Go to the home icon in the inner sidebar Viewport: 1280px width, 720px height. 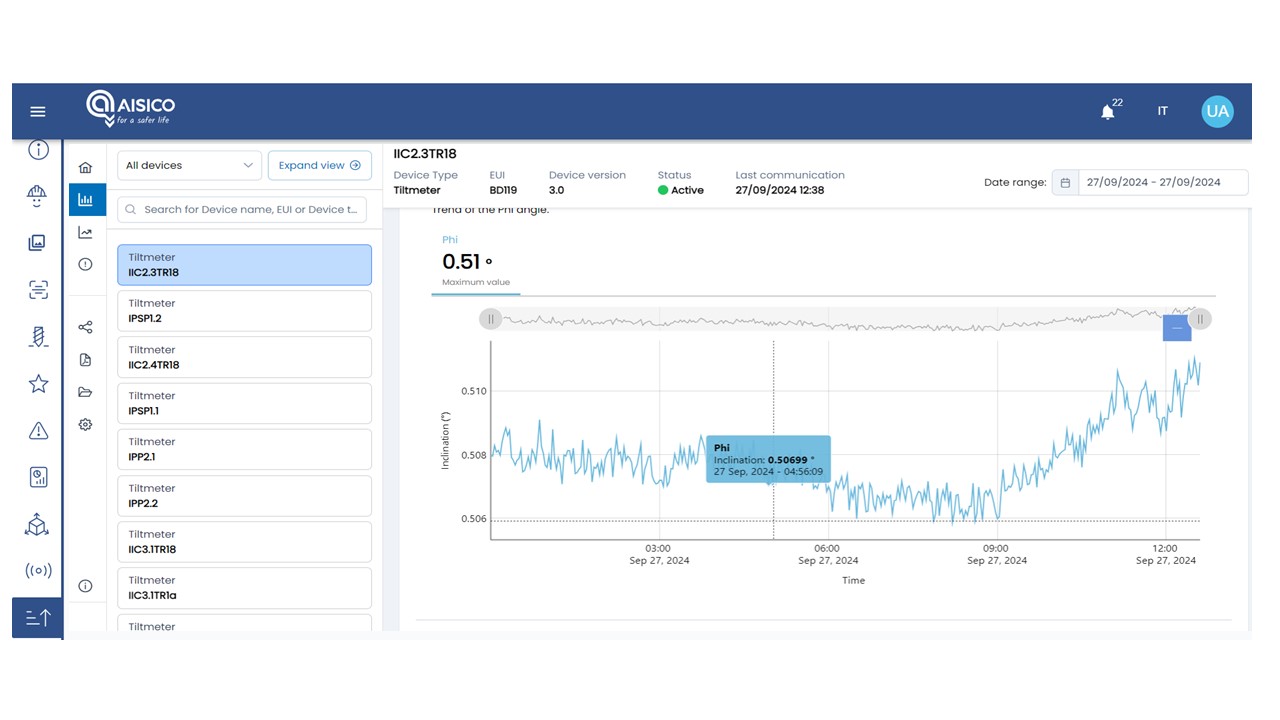tap(85, 167)
